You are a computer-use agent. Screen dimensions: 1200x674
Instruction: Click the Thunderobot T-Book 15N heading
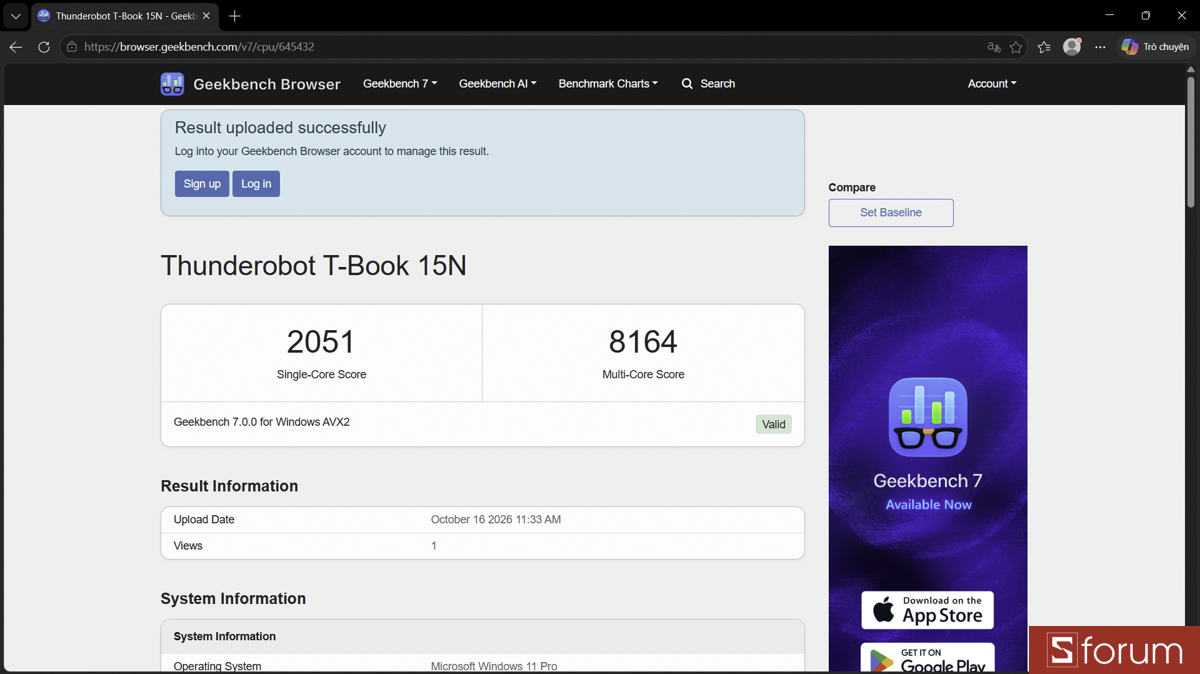click(x=314, y=266)
